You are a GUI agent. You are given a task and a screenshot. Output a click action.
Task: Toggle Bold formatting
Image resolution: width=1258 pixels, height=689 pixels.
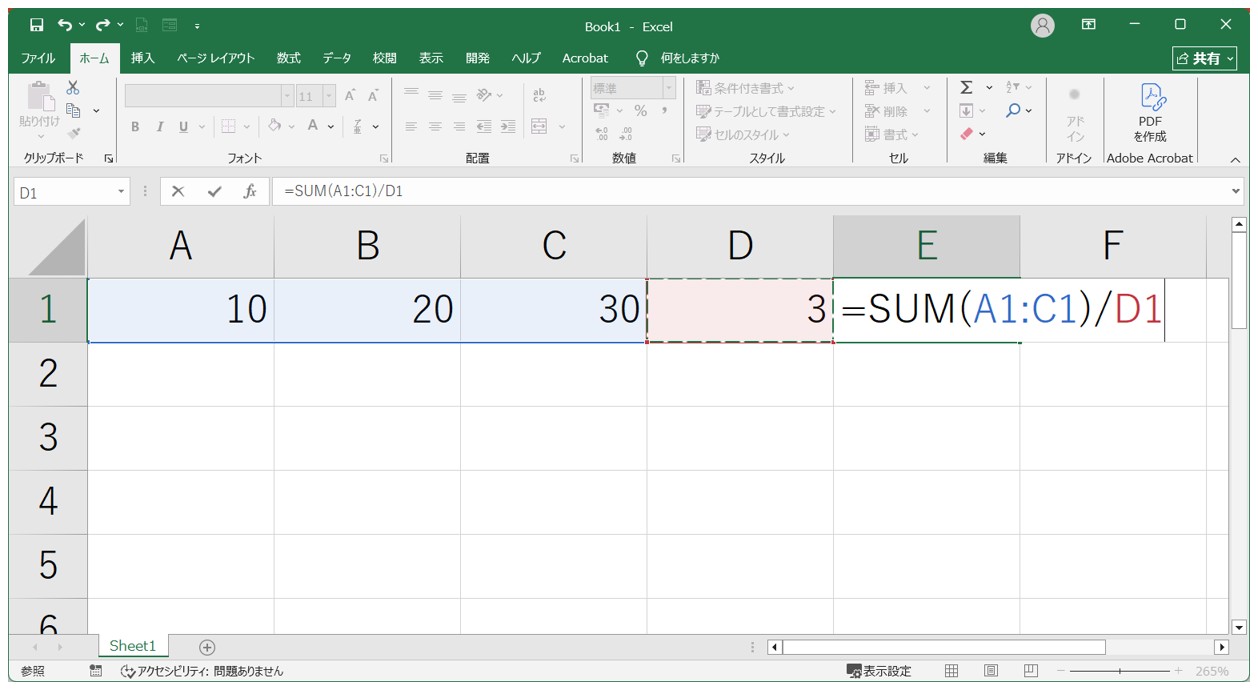click(x=135, y=126)
